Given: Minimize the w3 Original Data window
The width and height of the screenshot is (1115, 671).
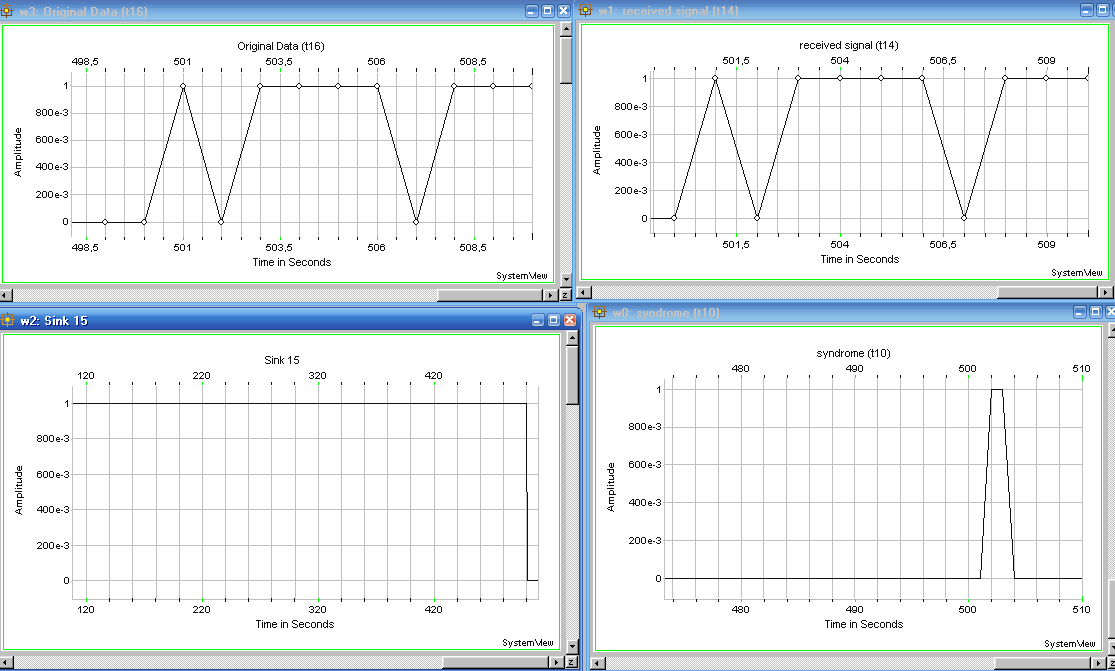Looking at the screenshot, I should tap(532, 11).
